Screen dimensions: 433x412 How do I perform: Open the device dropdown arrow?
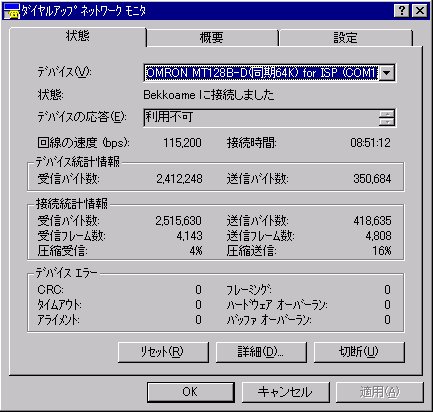tap(387, 73)
